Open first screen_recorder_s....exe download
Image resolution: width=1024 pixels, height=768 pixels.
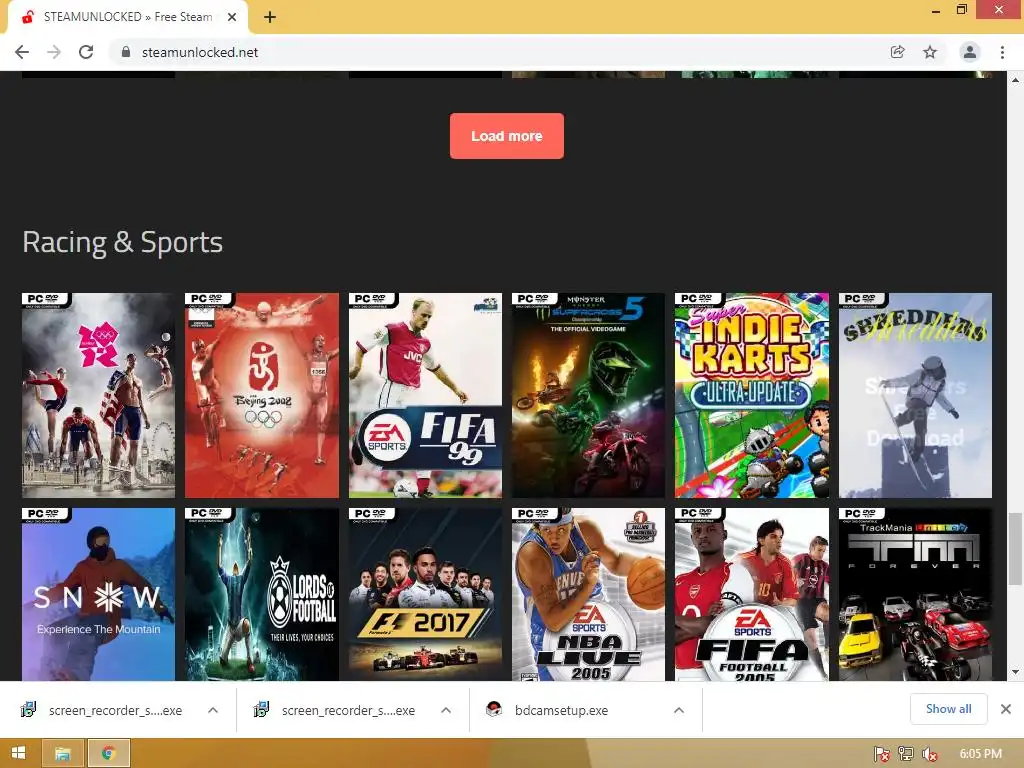click(103, 710)
